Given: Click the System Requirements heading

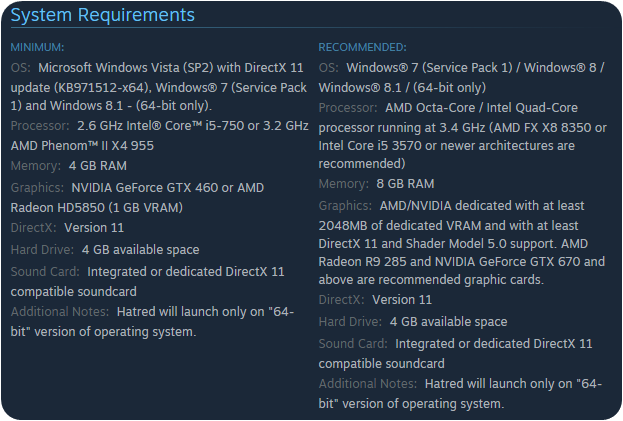Looking at the screenshot, I should pos(102,16).
